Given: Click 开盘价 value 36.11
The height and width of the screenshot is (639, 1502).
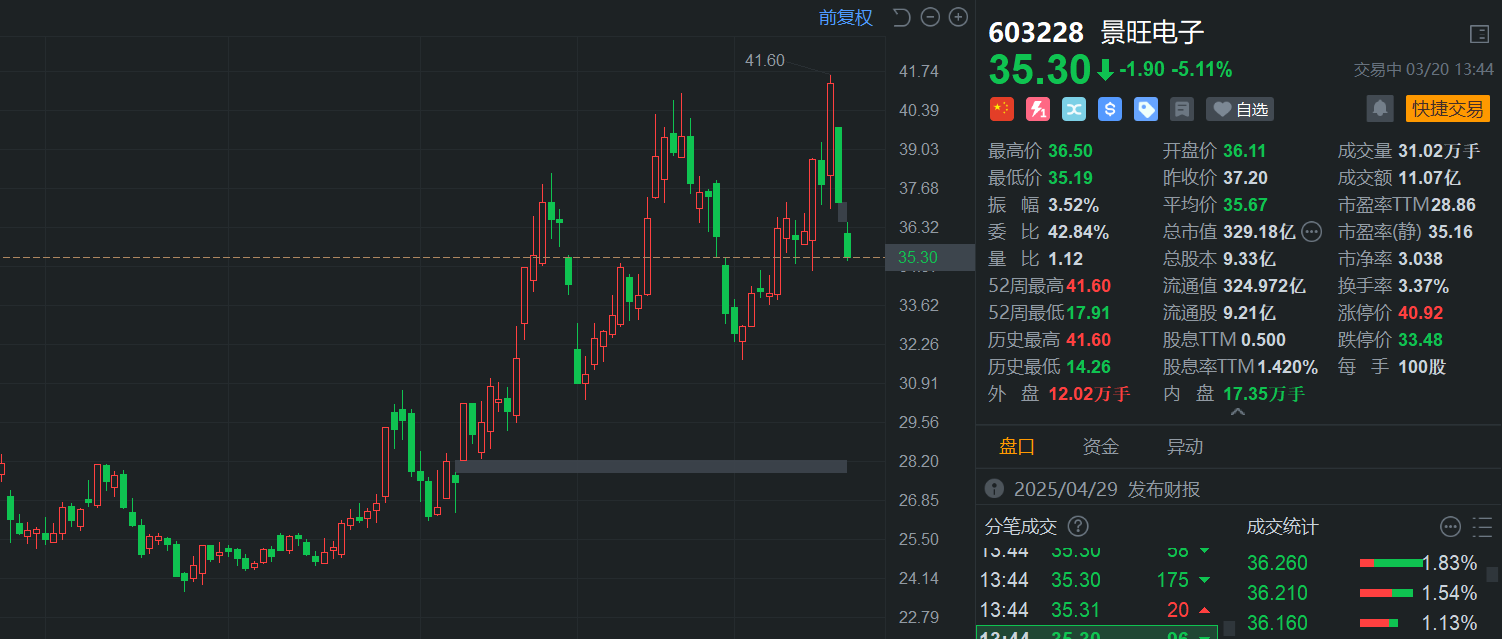Looking at the screenshot, I should pos(1244,151).
